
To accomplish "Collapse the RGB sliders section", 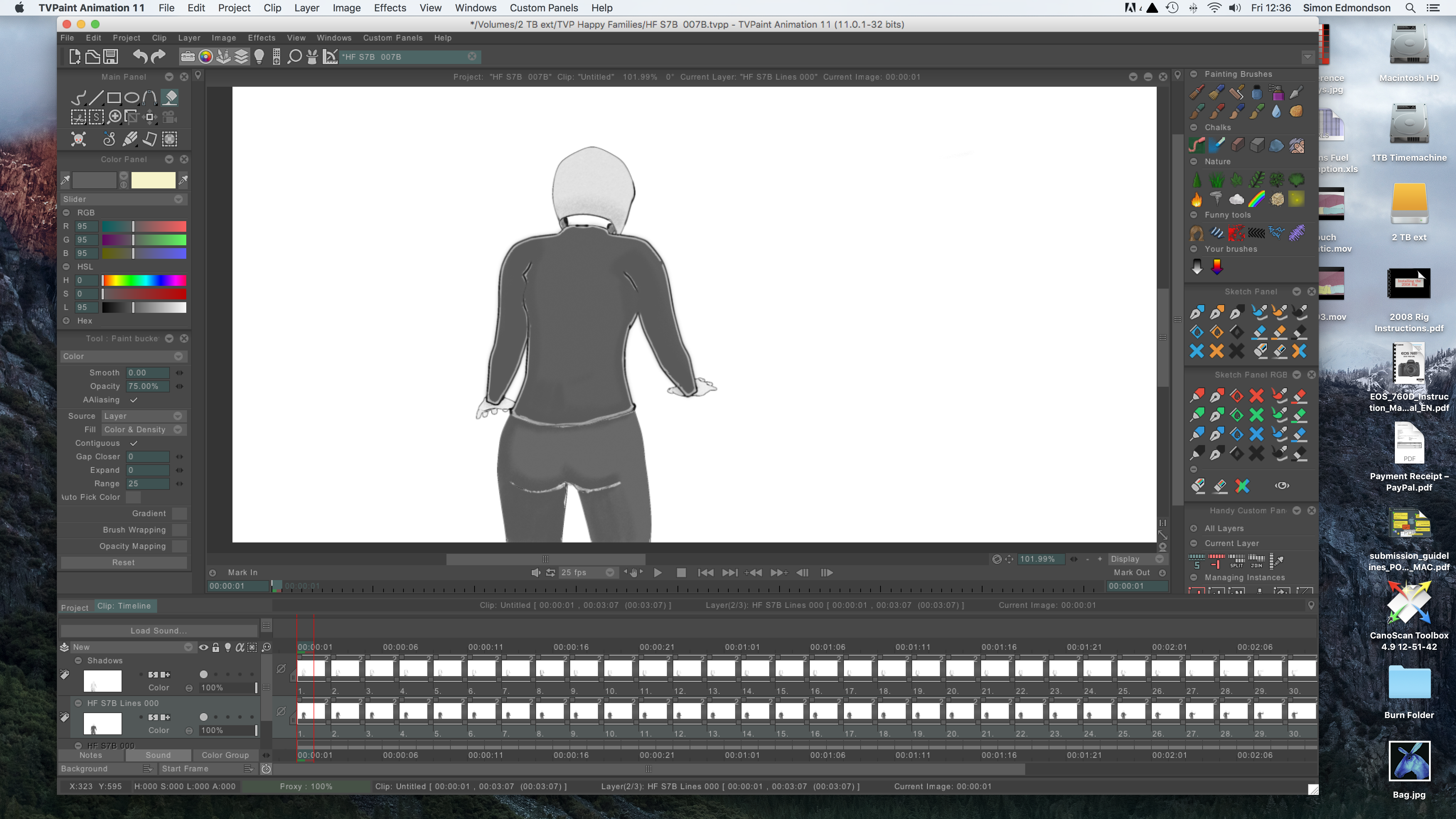I will coord(66,213).
